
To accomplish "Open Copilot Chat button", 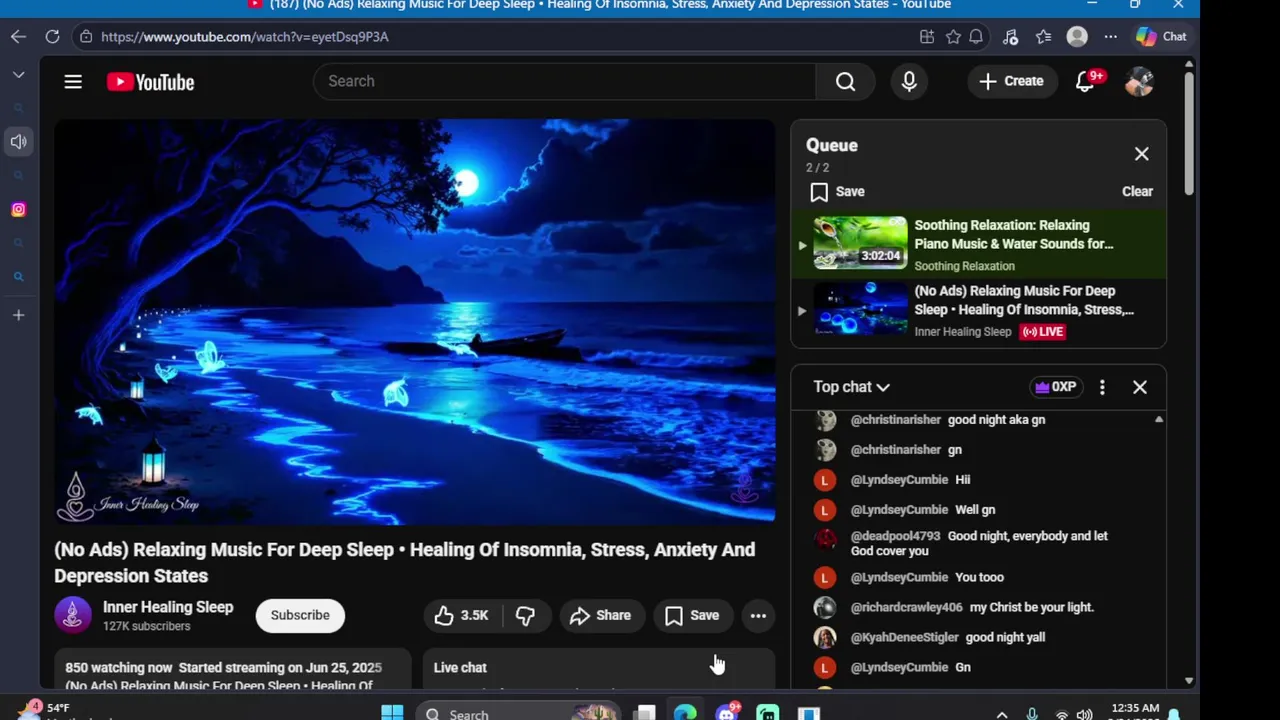I will pos(1161,36).
